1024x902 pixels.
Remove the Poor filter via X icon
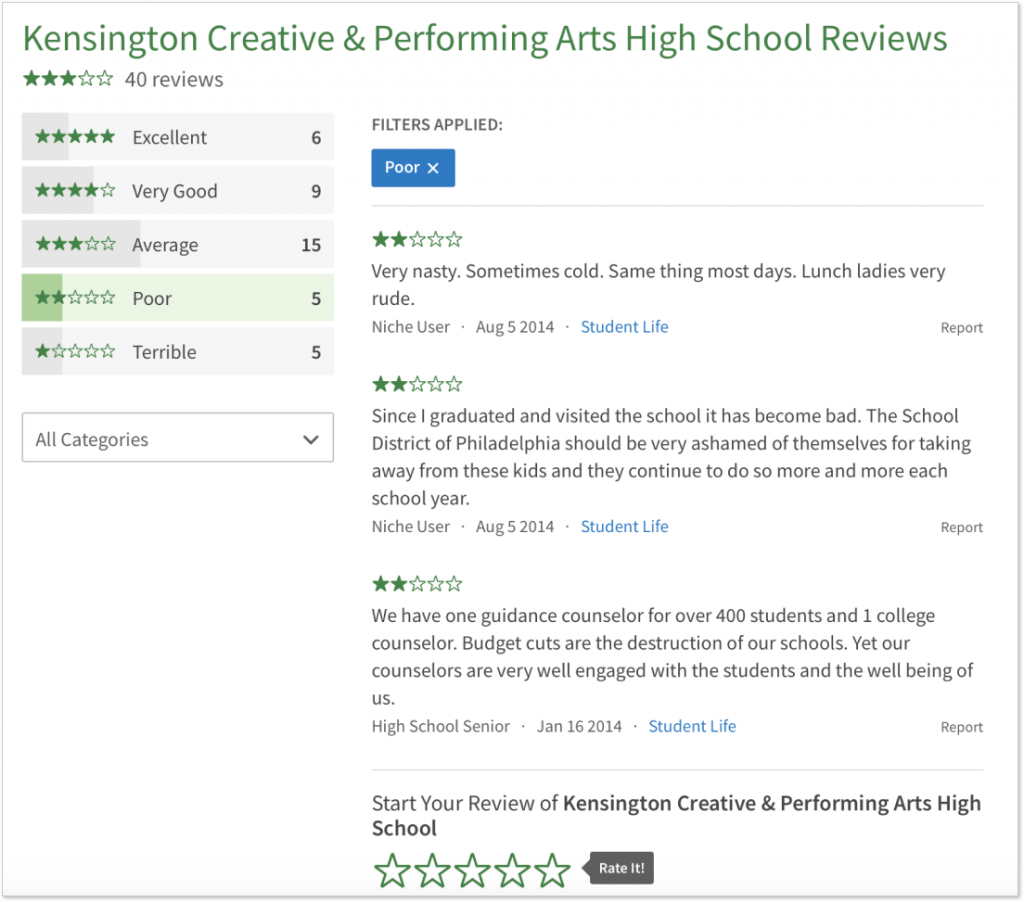coord(433,169)
